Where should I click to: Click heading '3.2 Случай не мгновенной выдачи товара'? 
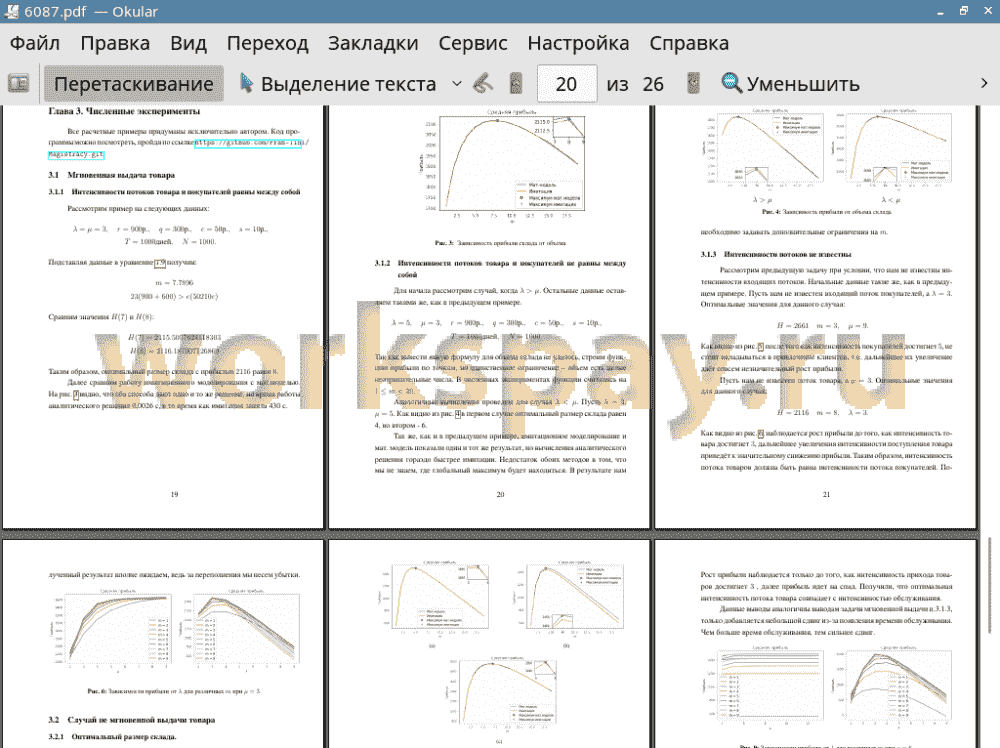coord(132,720)
